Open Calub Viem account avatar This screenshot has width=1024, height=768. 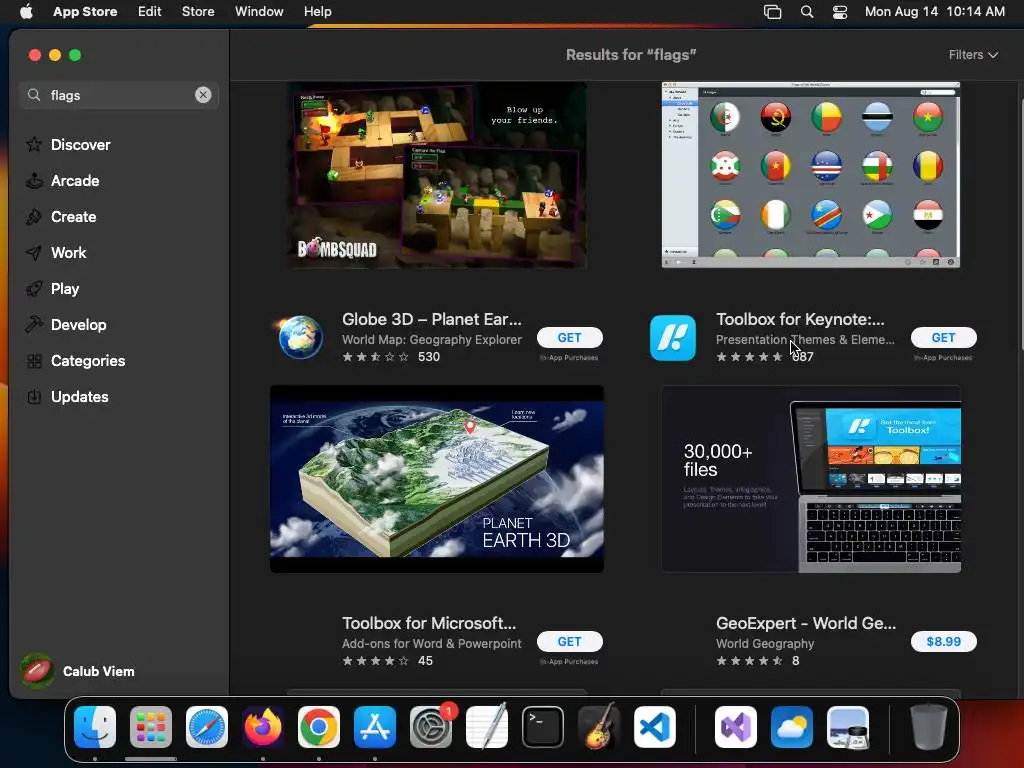pos(37,671)
